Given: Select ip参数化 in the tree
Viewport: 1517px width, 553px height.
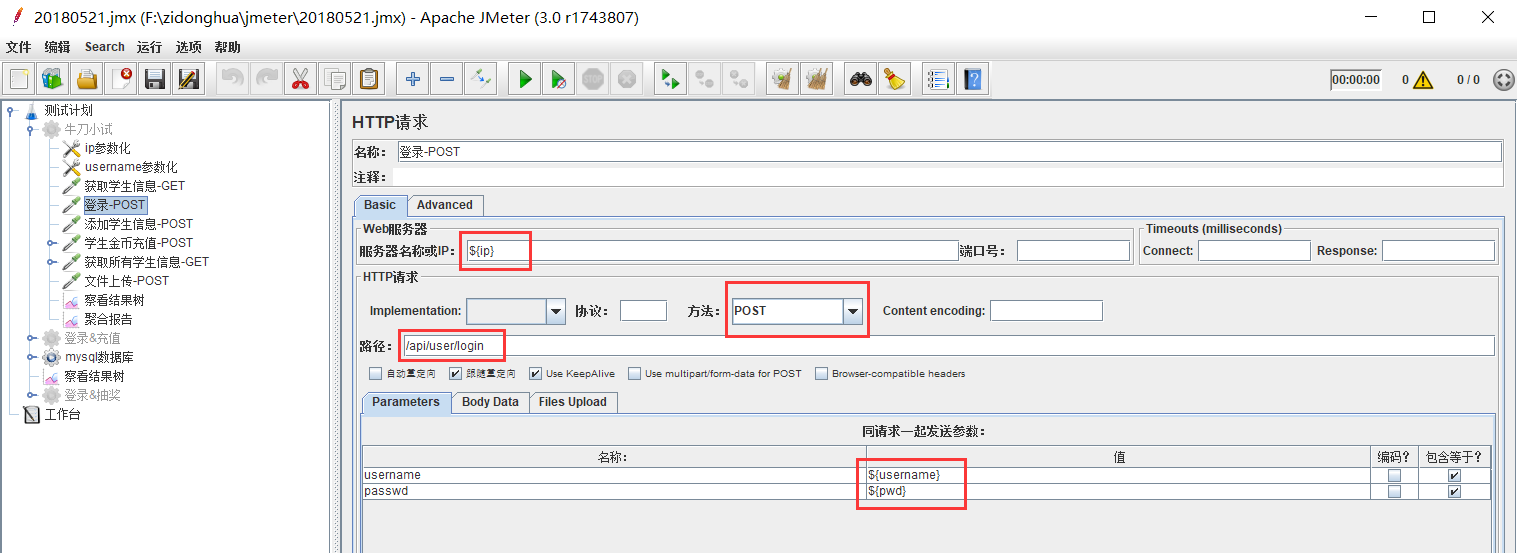Looking at the screenshot, I should pos(107,148).
